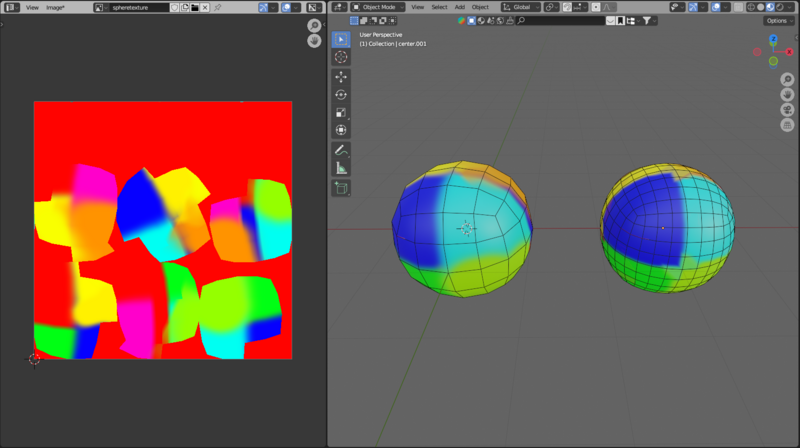800x448 pixels.
Task: Select the Scale tool
Action: click(341, 112)
